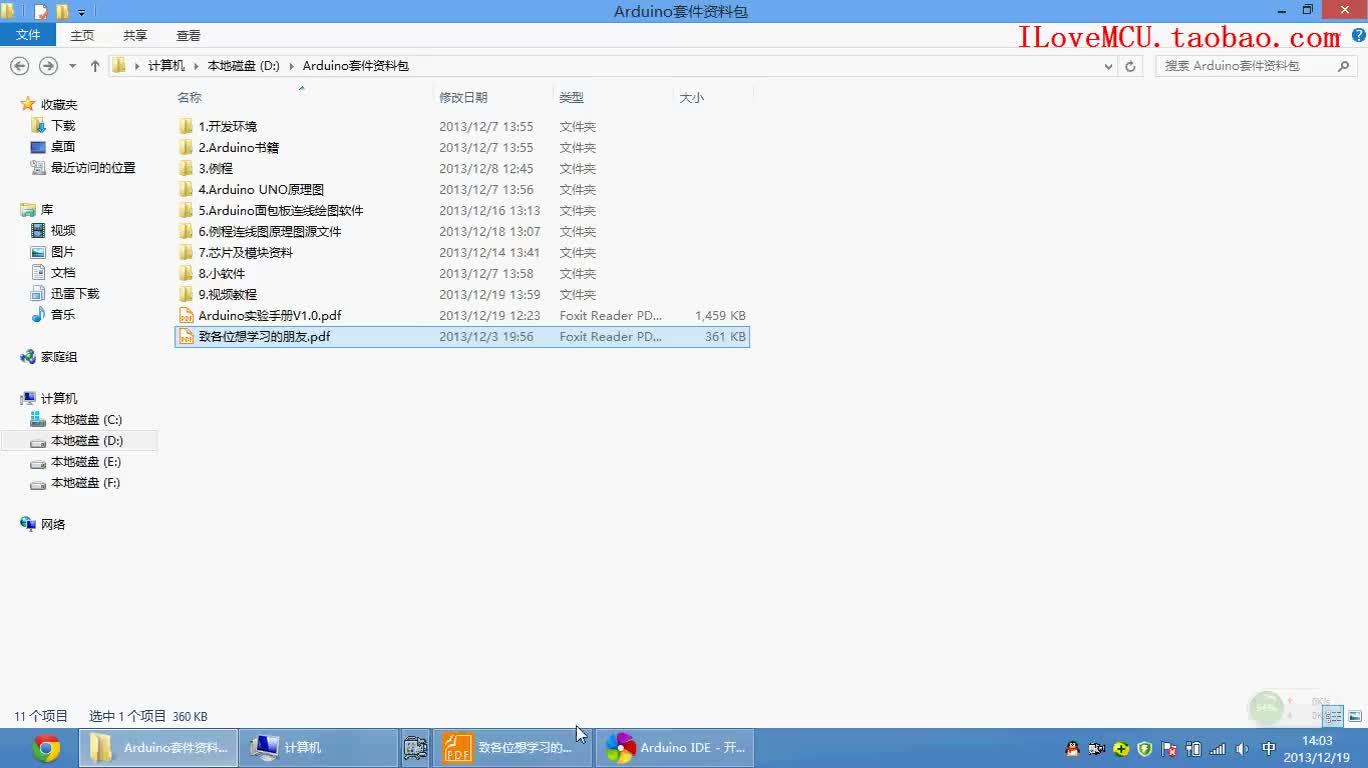Open the 迅雷下载 library
Viewport: 1368px width, 768px height.
tap(75, 293)
